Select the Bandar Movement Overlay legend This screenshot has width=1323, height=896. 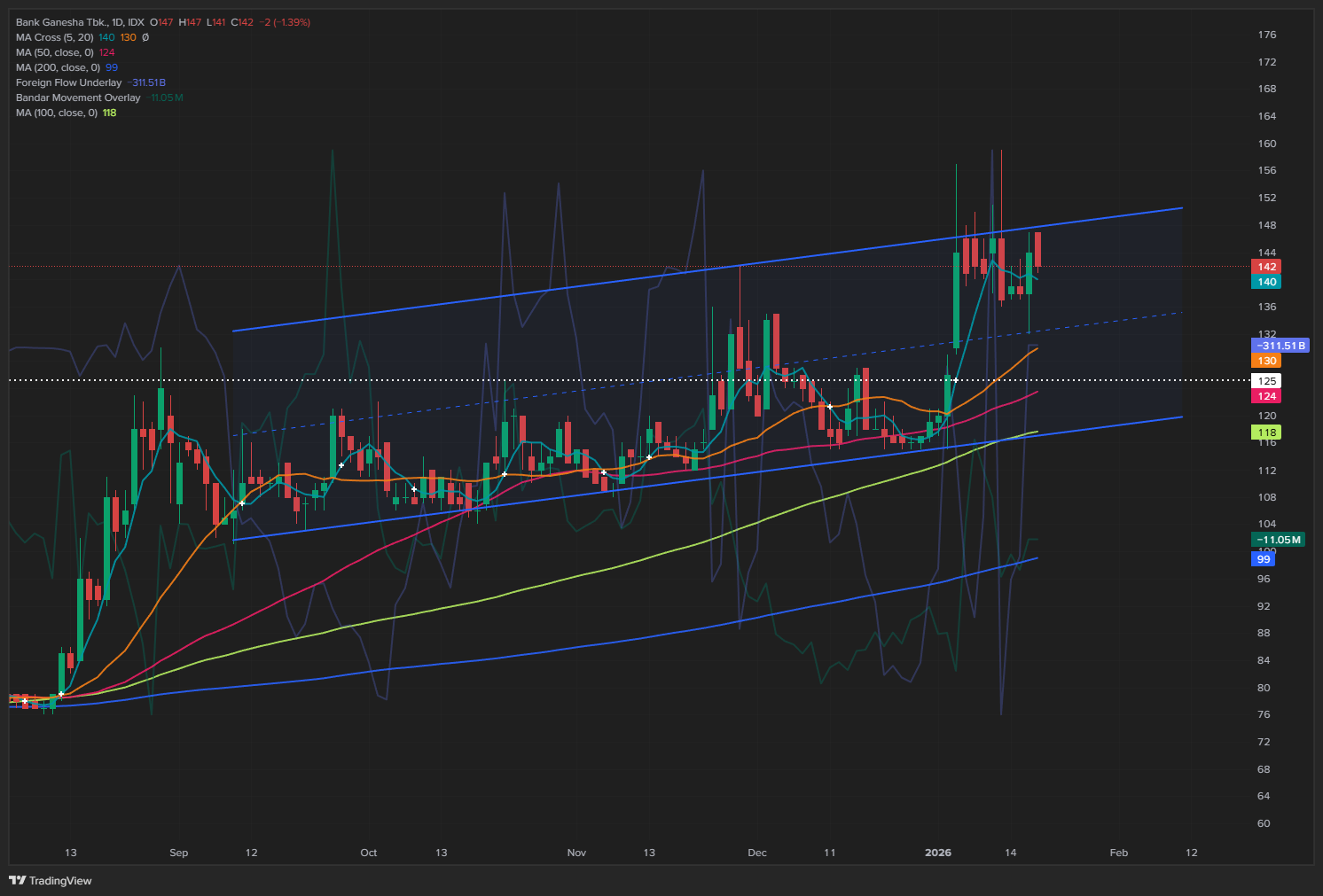pos(78,97)
